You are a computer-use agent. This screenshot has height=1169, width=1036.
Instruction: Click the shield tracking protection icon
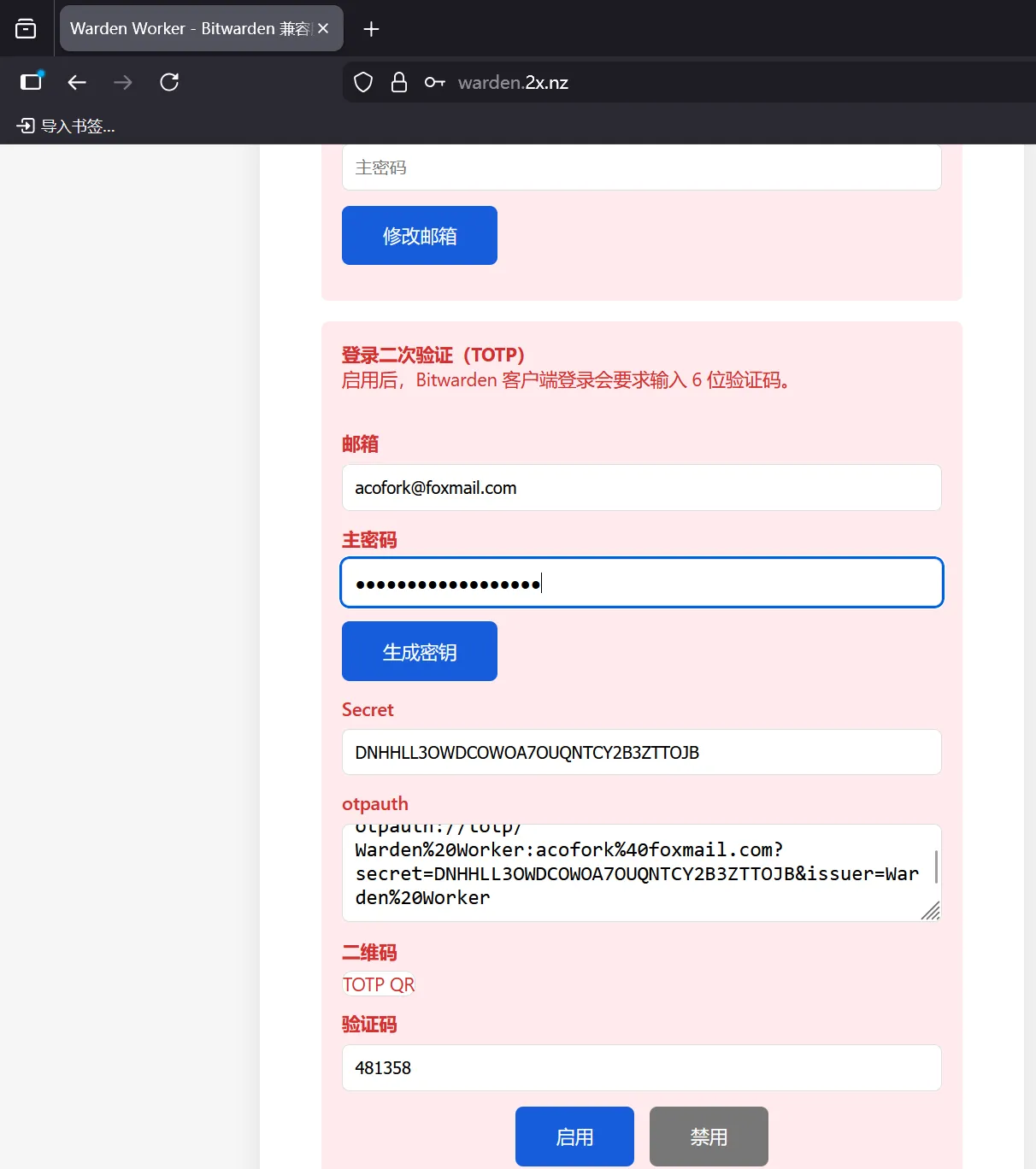click(x=363, y=82)
